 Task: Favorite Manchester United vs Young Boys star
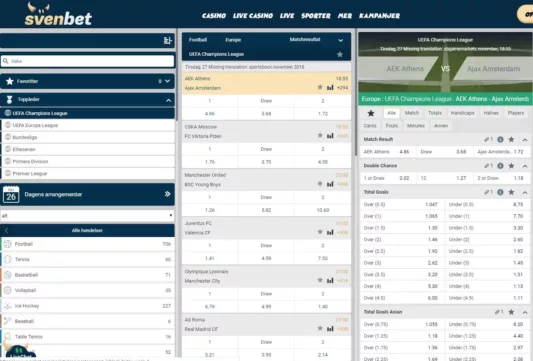pos(320,184)
